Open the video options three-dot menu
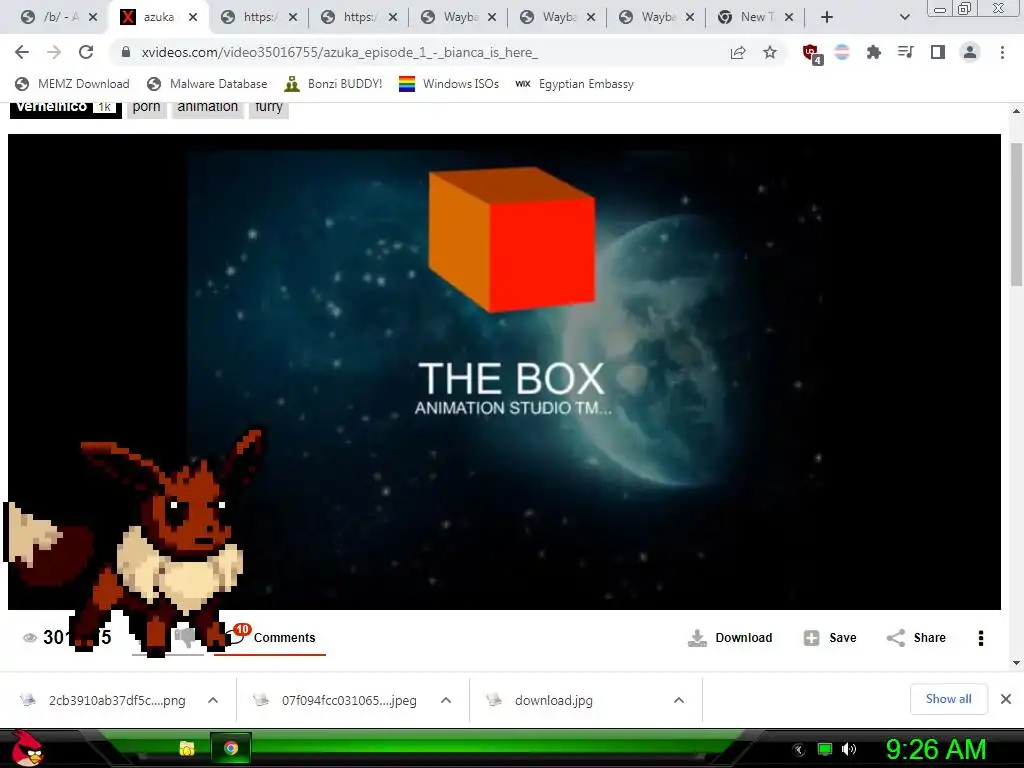This screenshot has width=1024, height=768. point(980,637)
